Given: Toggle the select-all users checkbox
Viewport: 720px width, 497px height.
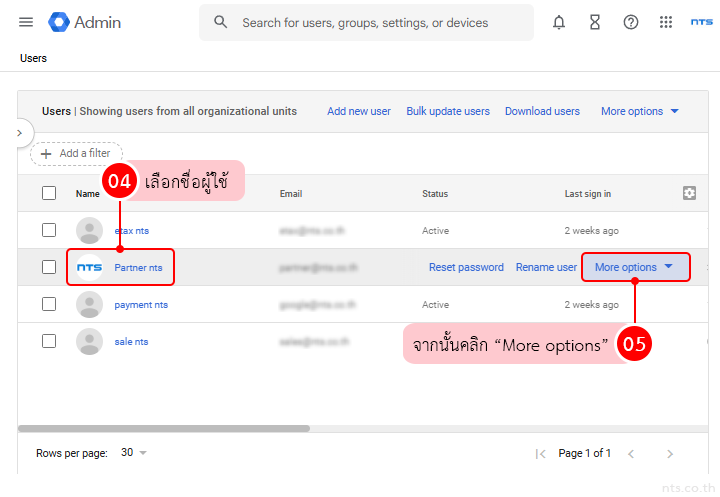Looking at the screenshot, I should (49, 193).
